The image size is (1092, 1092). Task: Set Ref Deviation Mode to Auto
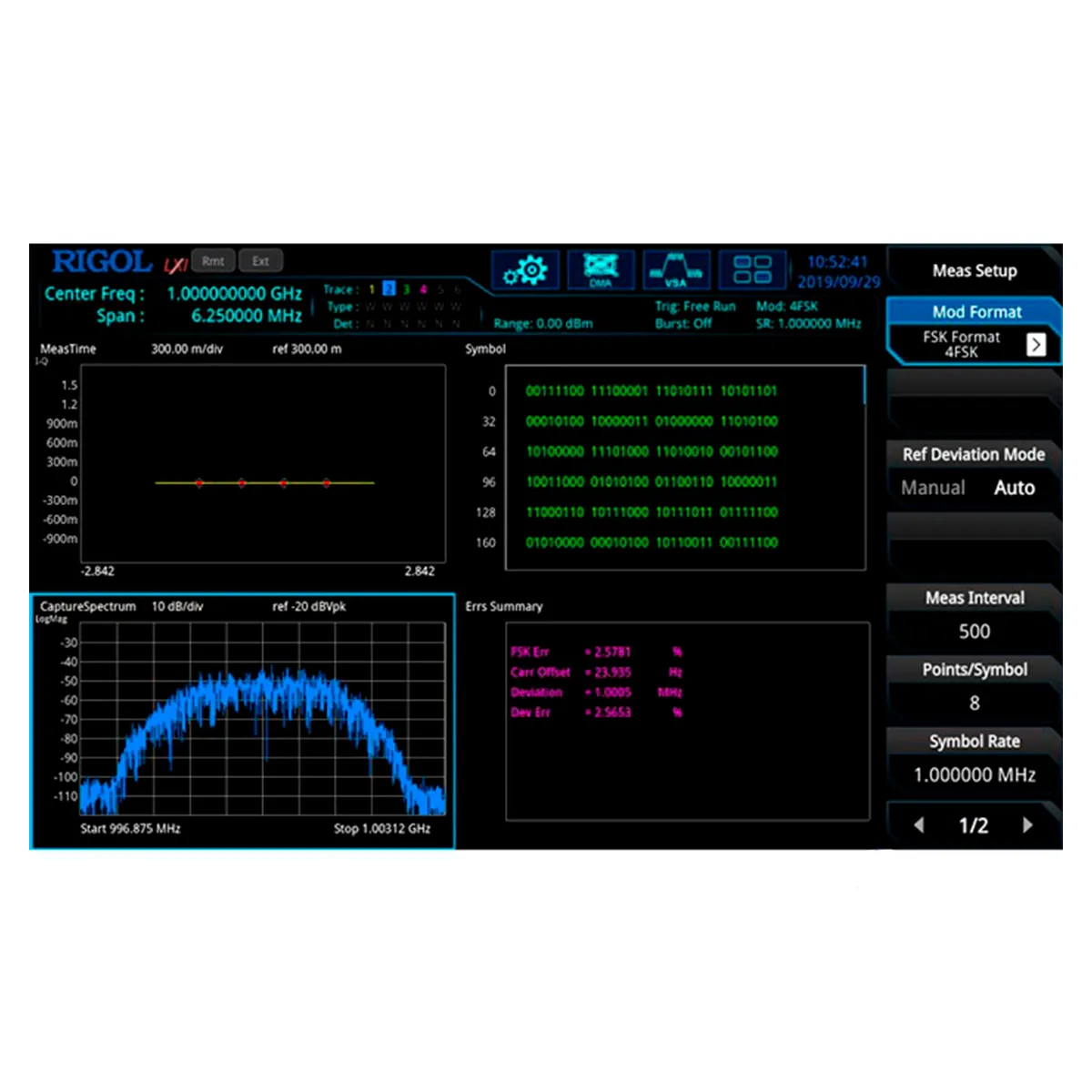pos(1014,488)
